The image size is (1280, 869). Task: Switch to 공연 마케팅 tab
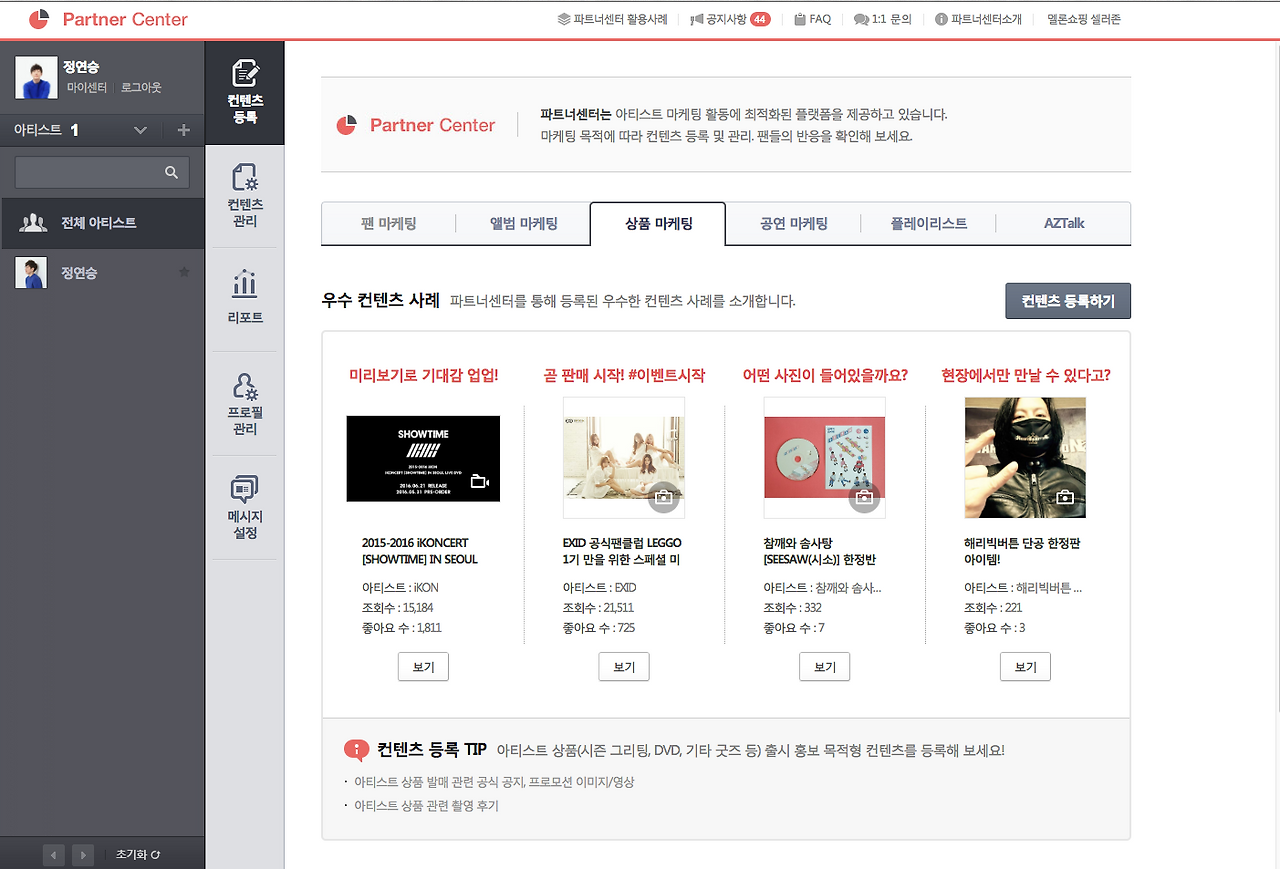coord(794,224)
